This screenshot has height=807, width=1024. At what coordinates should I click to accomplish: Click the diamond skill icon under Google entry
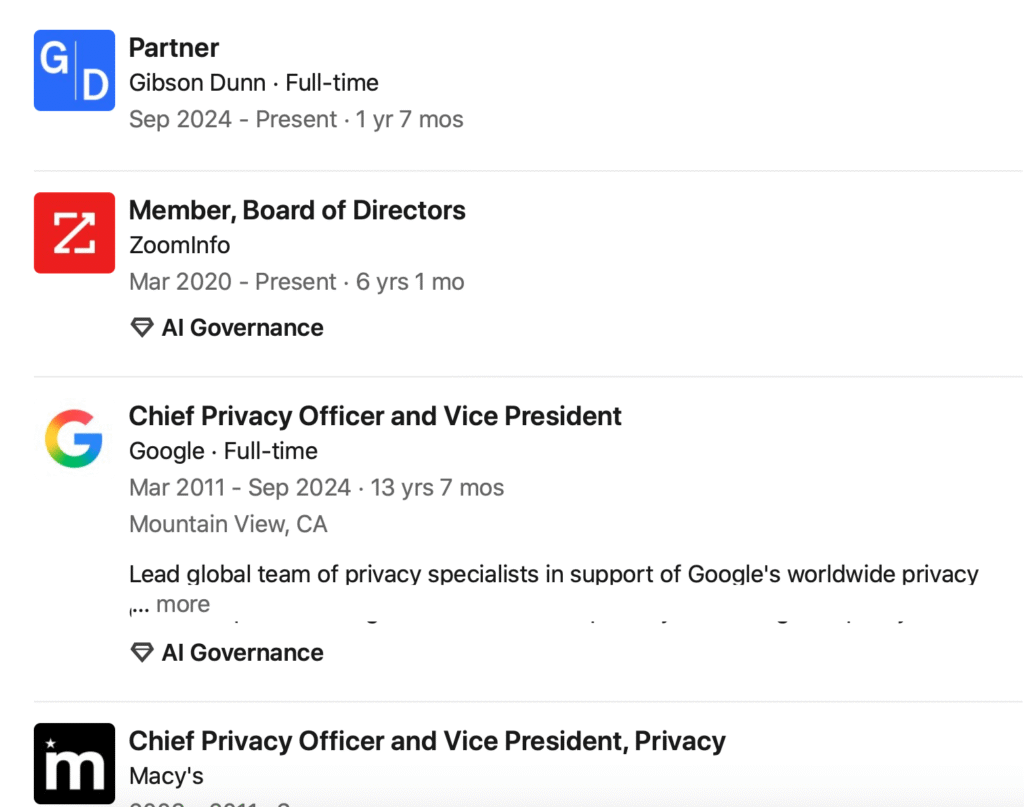click(x=142, y=653)
